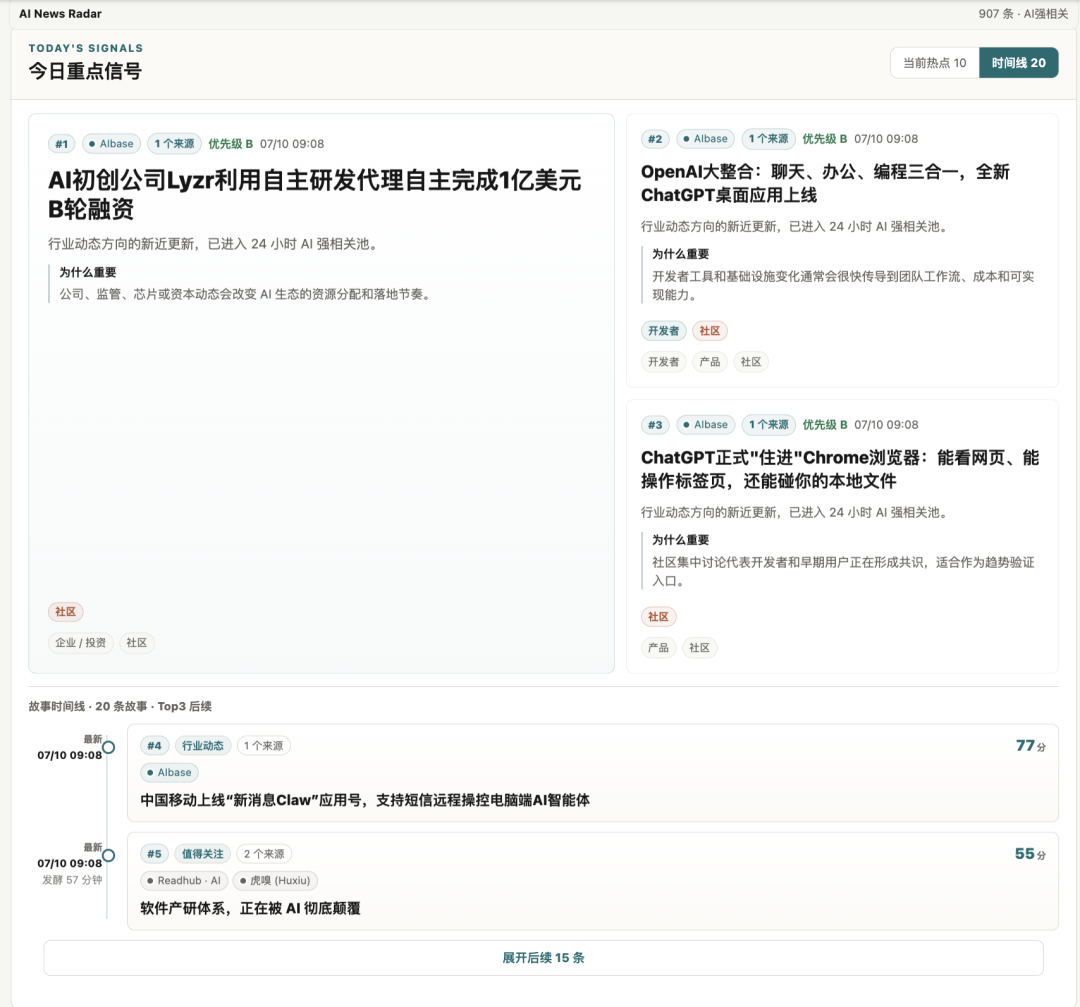1080x1007 pixels.
Task: Select the 虎嗅 (Huxiu) source chip
Action: point(275,881)
